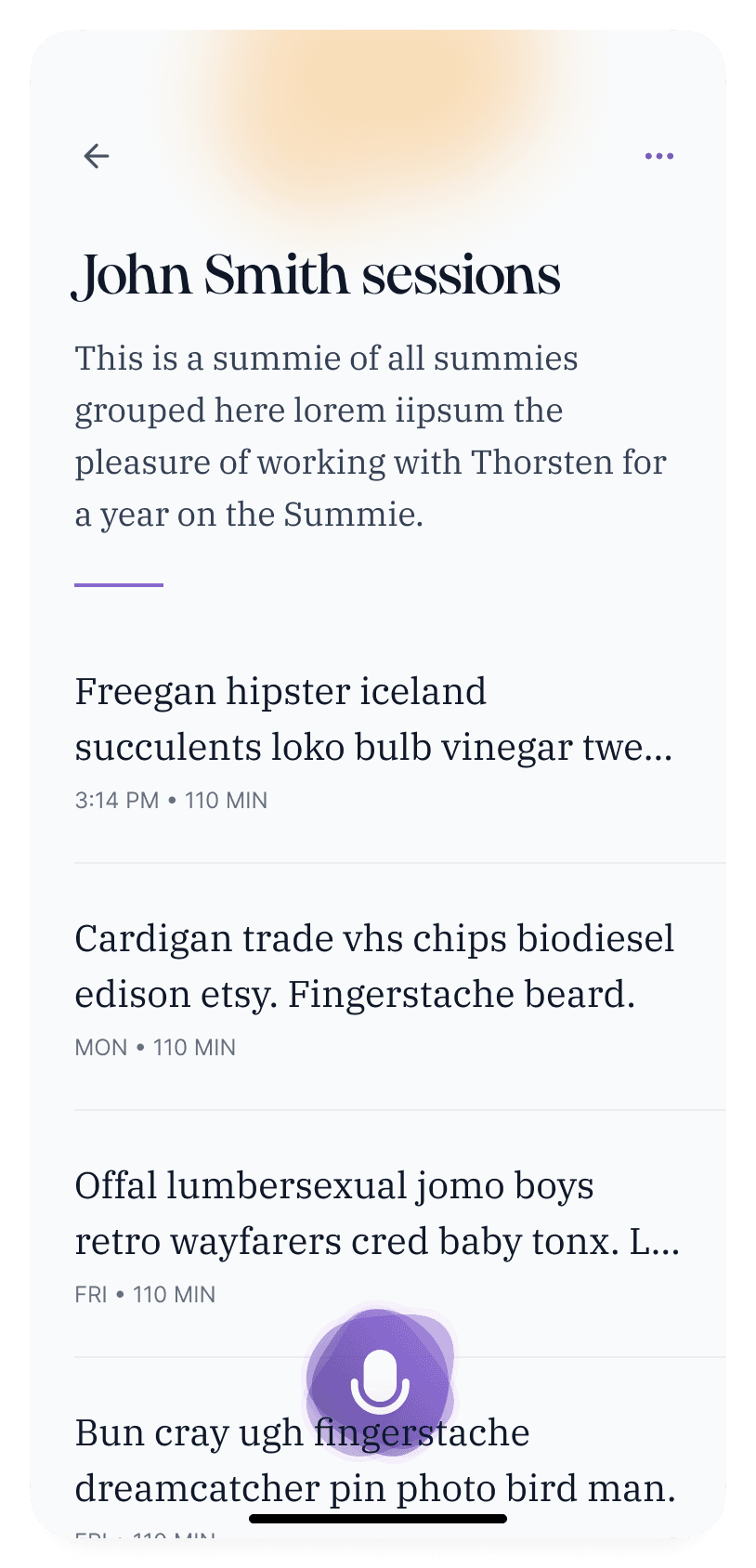Screen dimensions: 756x1568
Task: Tap the cut-off timestamp under Bun cray session
Action: pos(145,1534)
